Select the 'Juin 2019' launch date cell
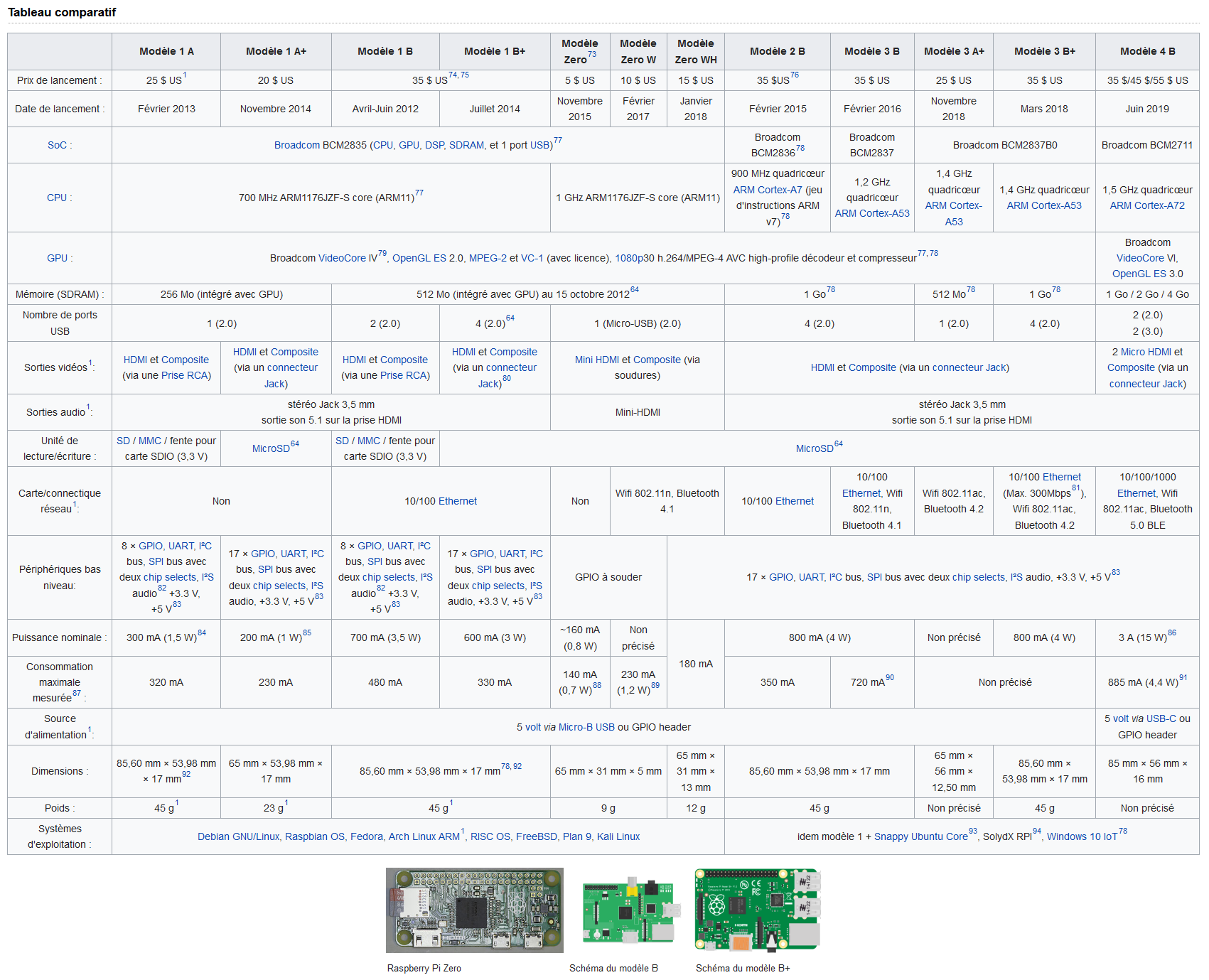The width and height of the screenshot is (1209, 980). tap(1147, 109)
